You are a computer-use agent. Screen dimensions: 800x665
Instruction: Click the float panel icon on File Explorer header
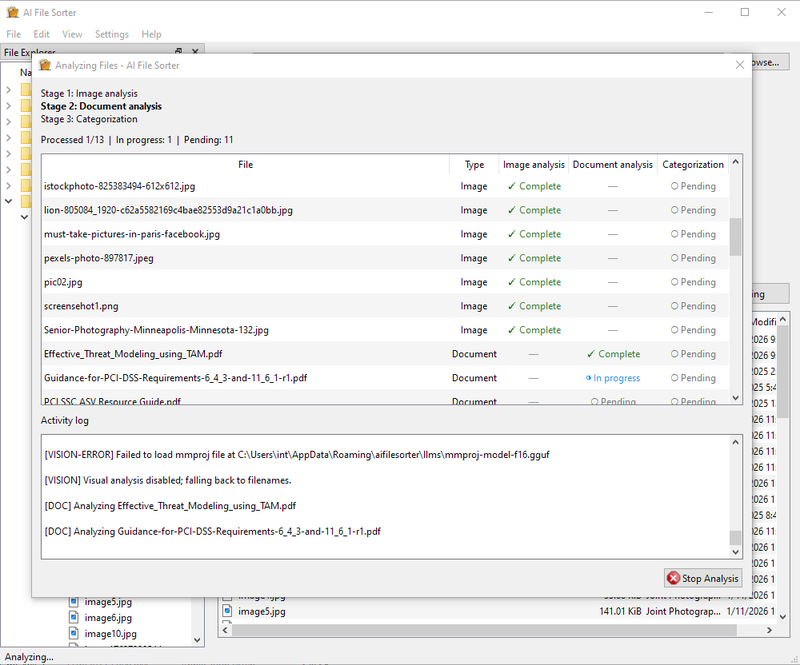click(178, 51)
